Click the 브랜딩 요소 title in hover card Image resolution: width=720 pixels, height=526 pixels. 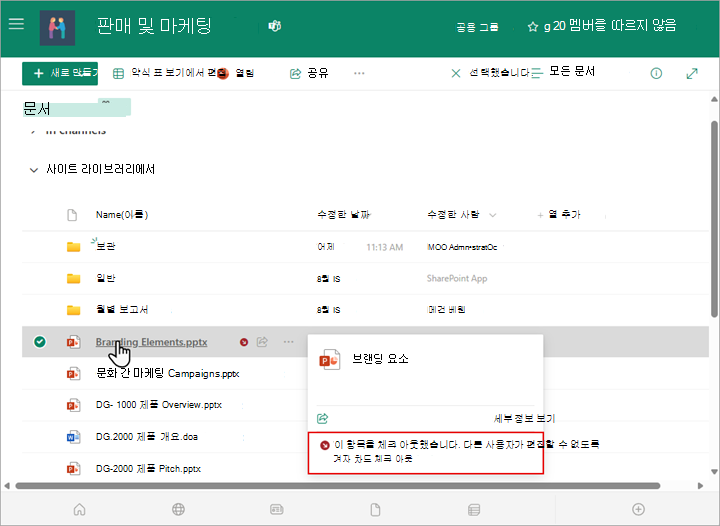380,358
